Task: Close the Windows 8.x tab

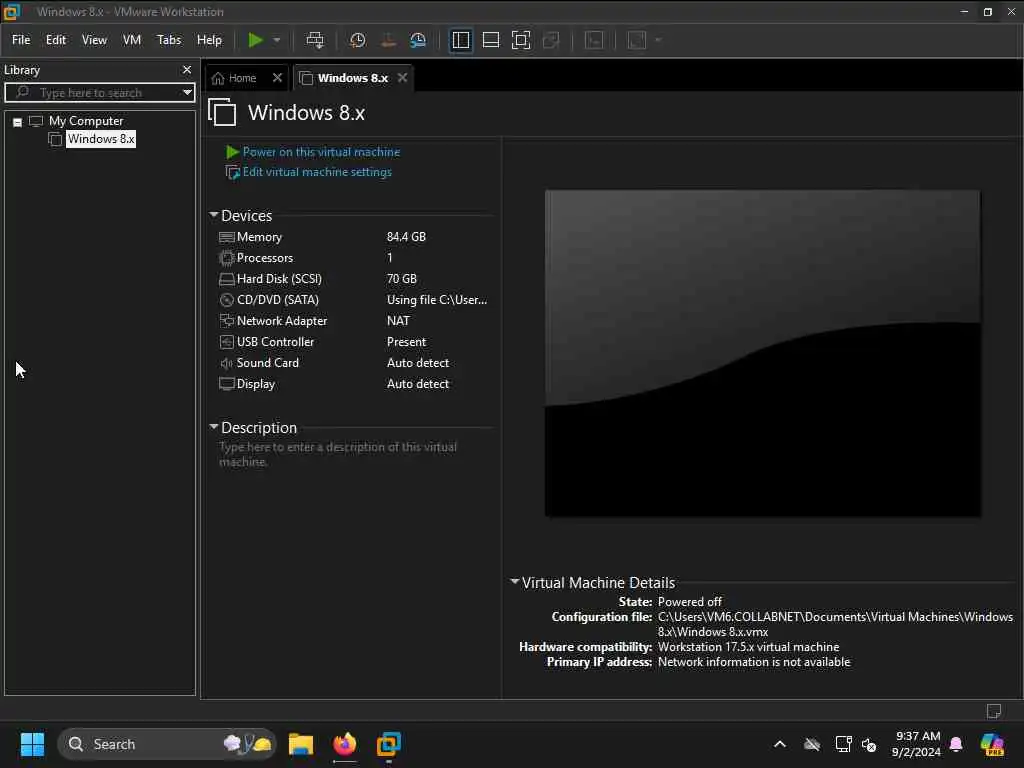Action: coord(402,78)
